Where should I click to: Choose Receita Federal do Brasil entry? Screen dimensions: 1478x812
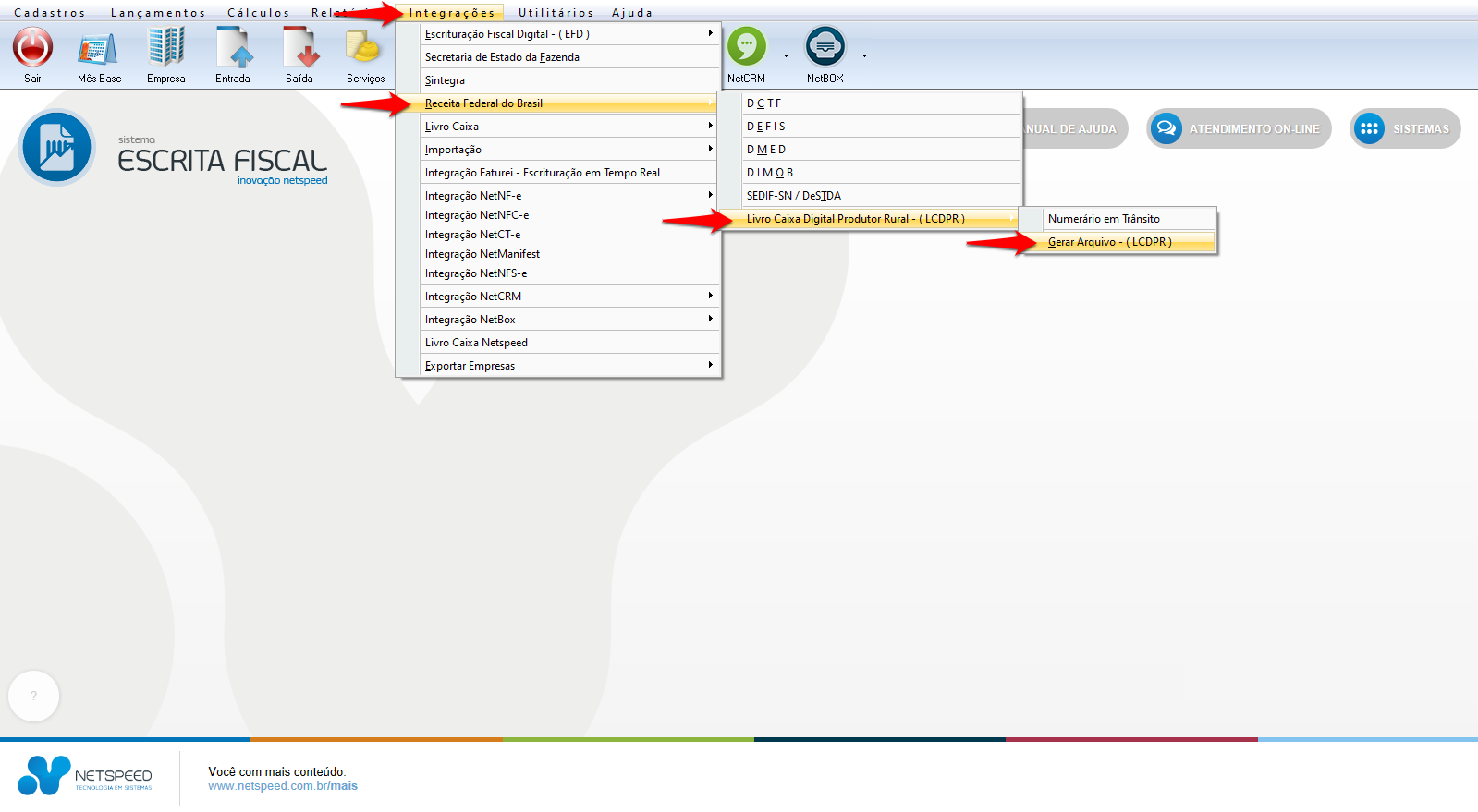[558, 103]
